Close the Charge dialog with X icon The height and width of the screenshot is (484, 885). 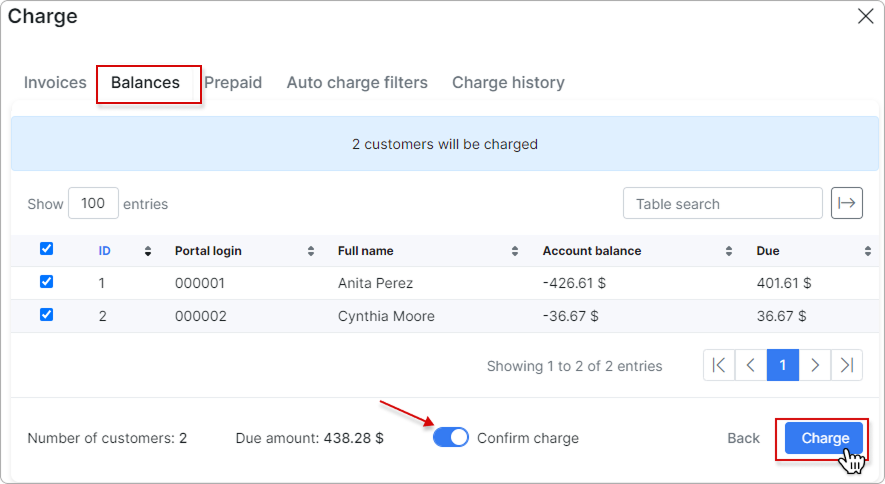(x=865, y=15)
